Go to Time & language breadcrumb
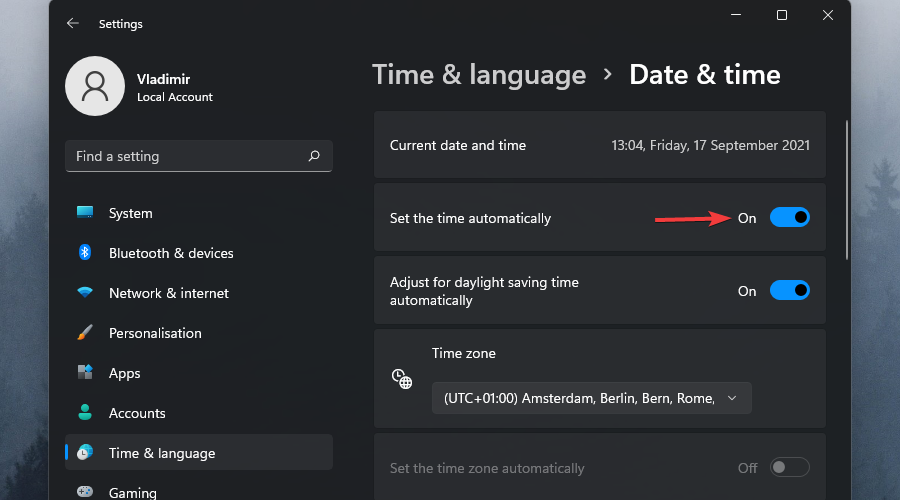Viewport: 900px width, 500px height. tap(479, 75)
